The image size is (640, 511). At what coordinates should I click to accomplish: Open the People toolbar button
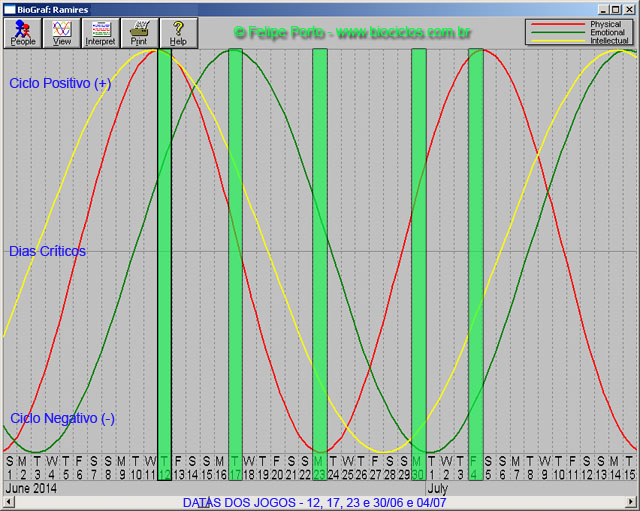click(x=23, y=33)
